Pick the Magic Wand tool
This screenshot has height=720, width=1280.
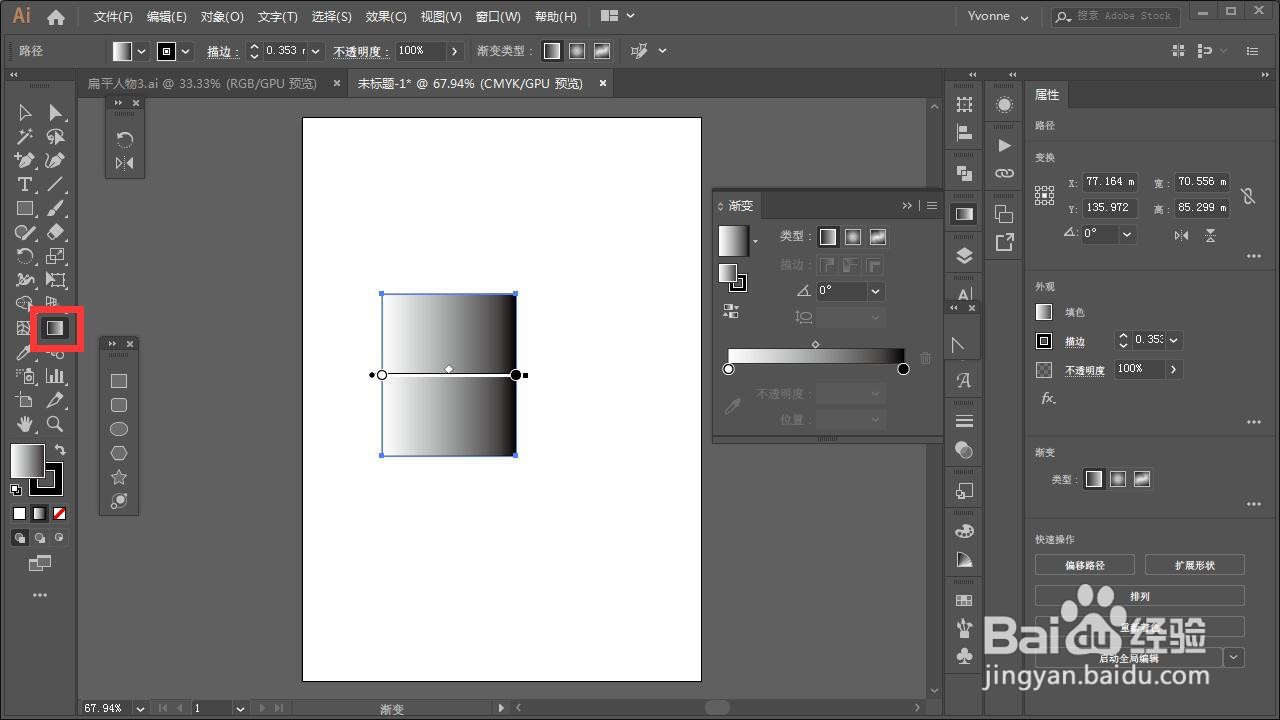pos(25,137)
